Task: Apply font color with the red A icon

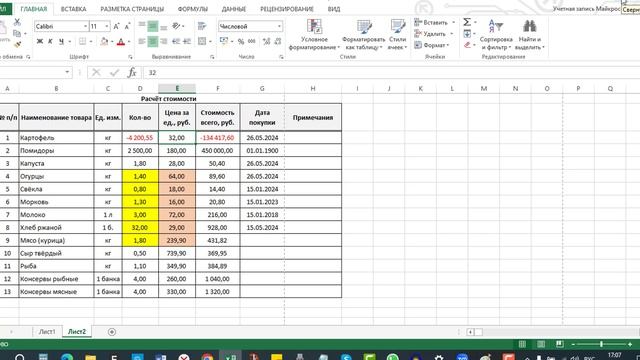Action: pos(121,41)
